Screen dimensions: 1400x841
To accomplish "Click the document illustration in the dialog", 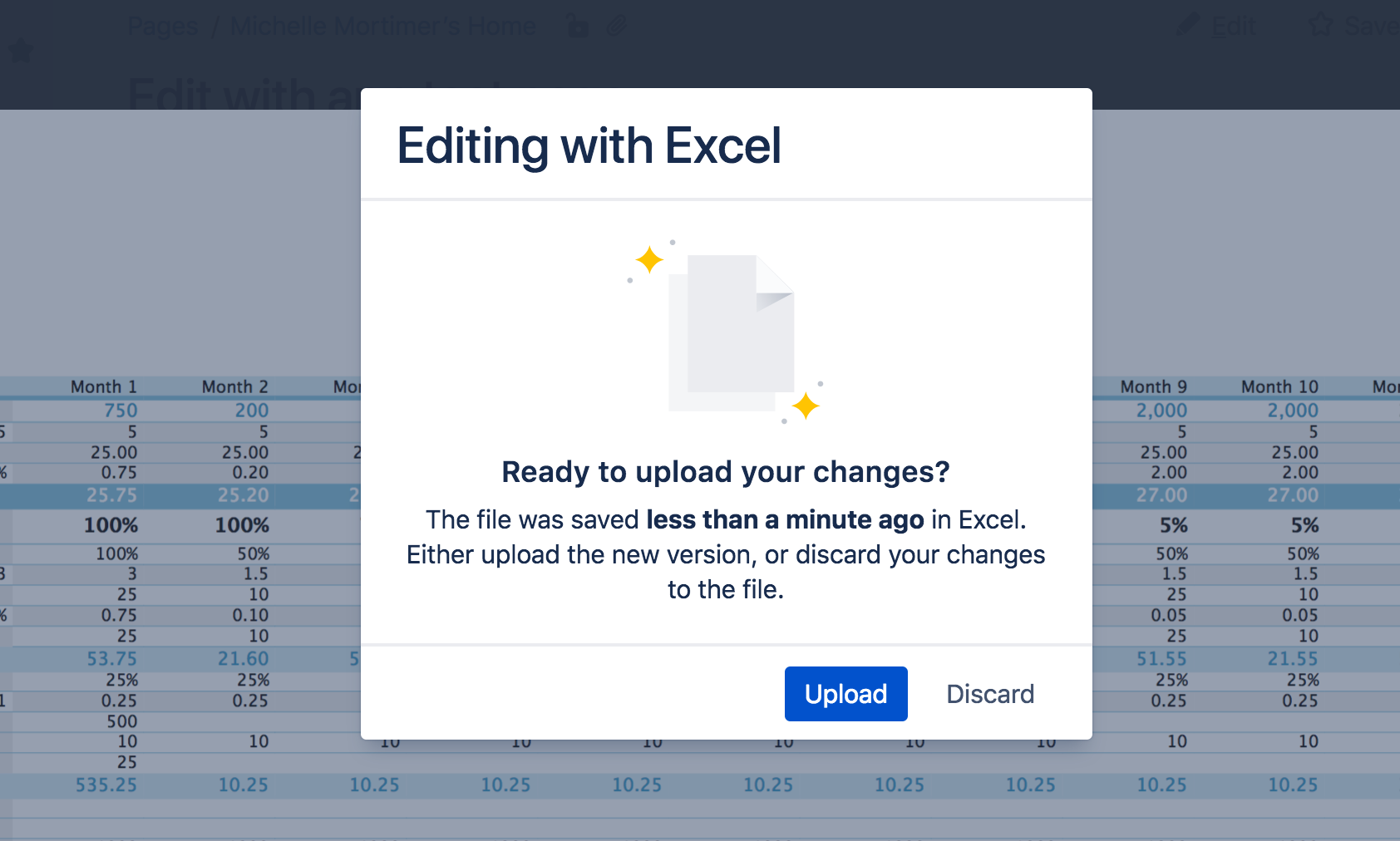I will [731, 332].
